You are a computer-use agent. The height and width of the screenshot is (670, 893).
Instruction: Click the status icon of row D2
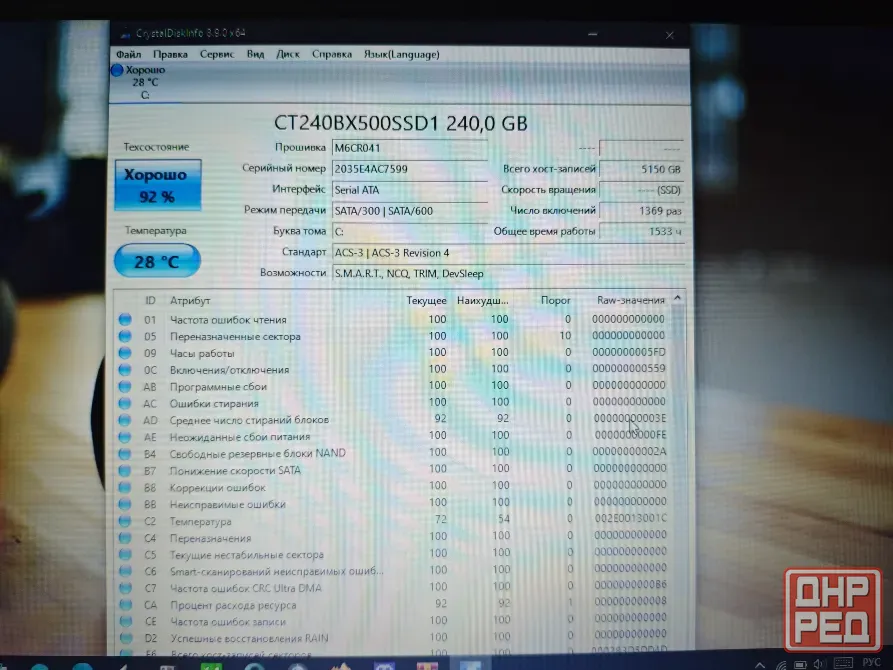tap(126, 638)
